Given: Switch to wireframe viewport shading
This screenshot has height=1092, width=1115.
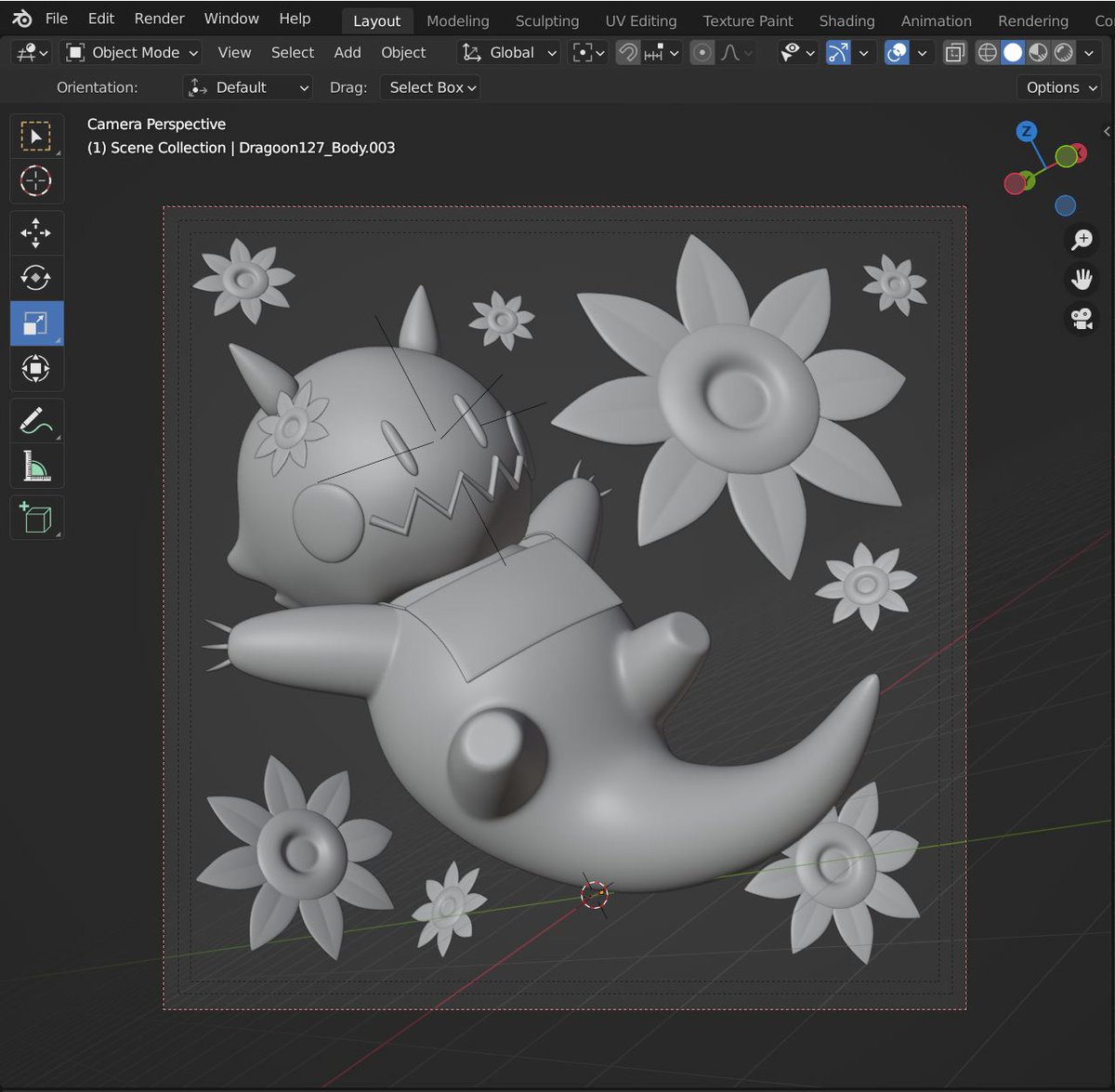Looking at the screenshot, I should click(988, 53).
